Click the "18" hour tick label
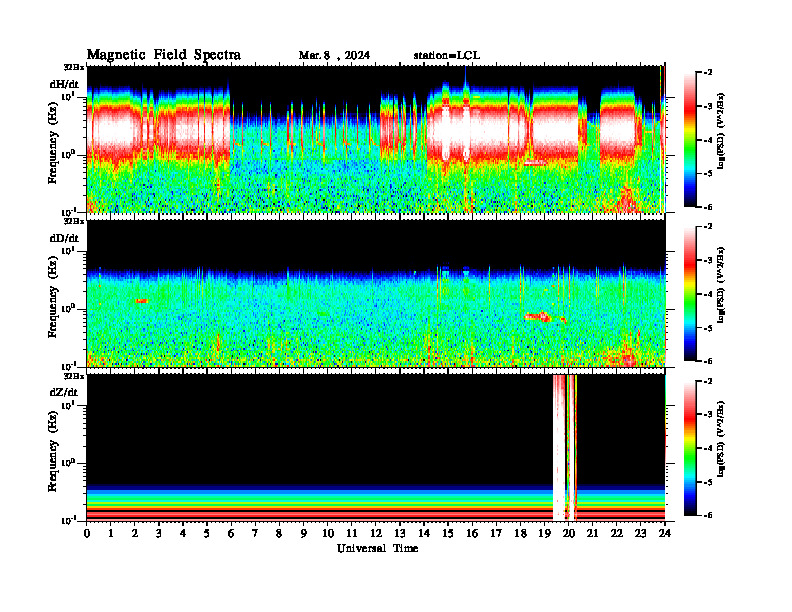Image resolution: width=792 pixels, height=612 pixels. (520, 533)
